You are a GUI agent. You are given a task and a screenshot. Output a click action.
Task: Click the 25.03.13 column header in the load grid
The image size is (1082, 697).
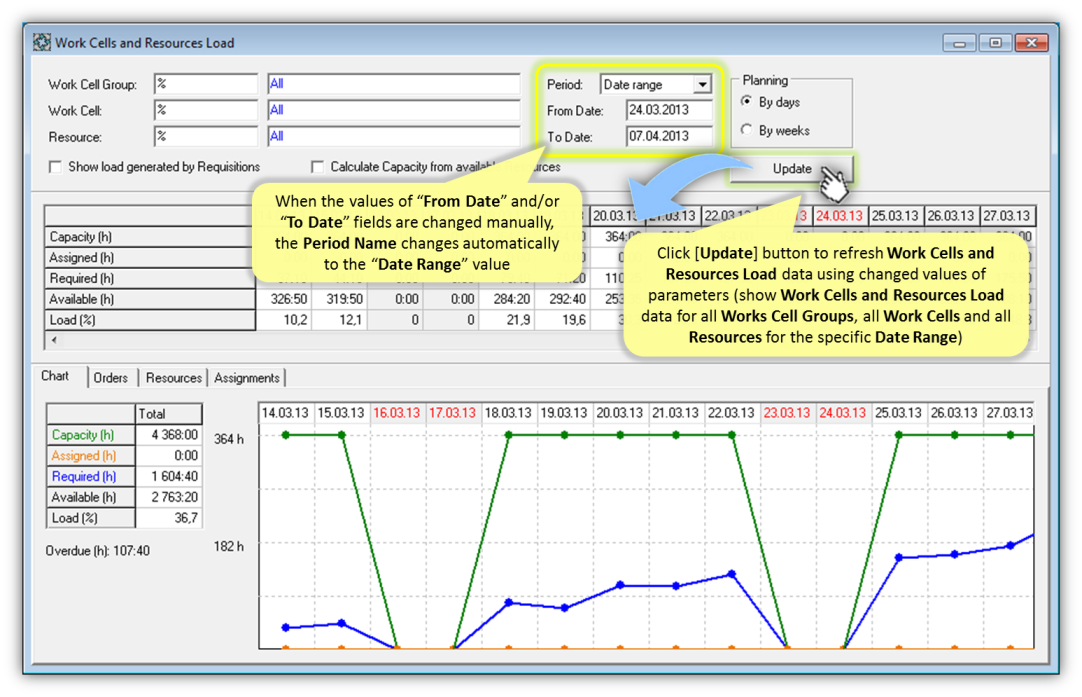click(895, 216)
